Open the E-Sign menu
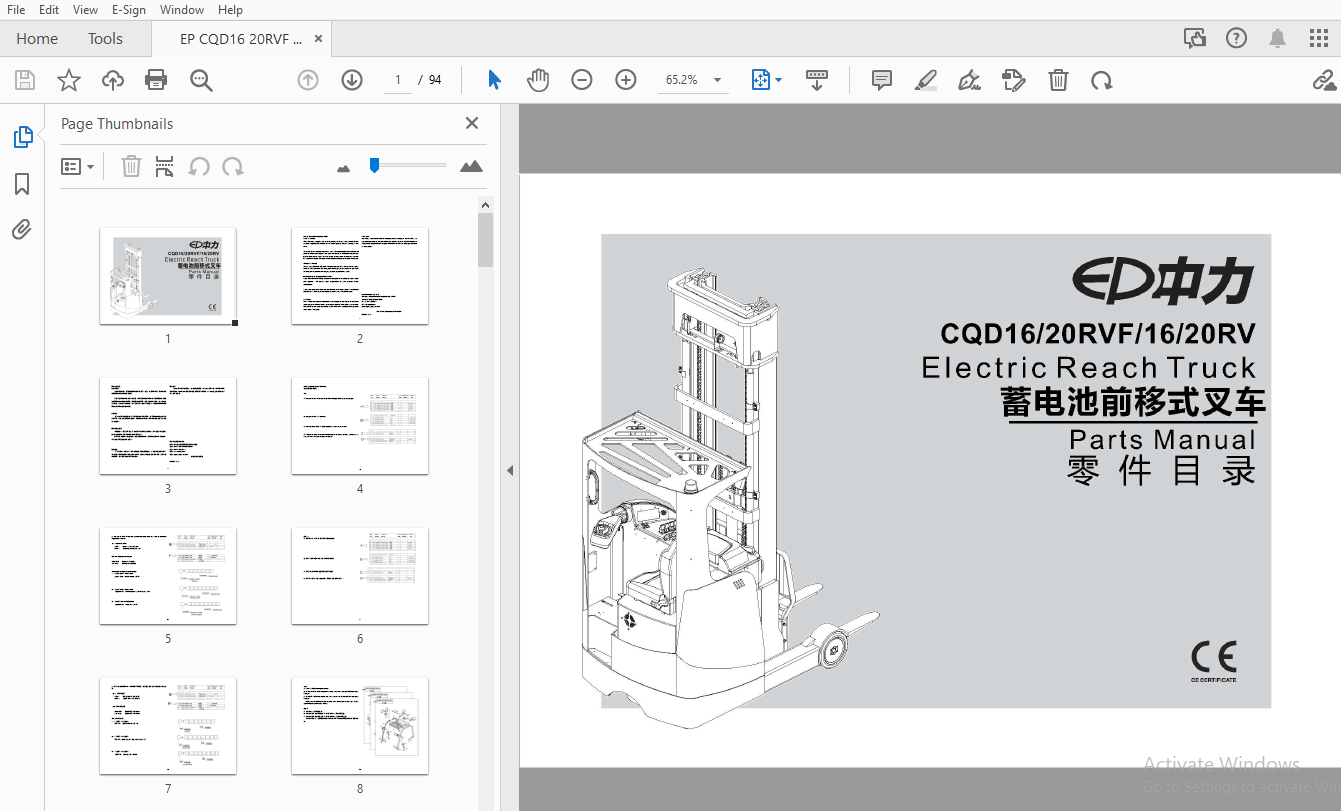Viewport: 1341px width, 811px height. tap(128, 10)
